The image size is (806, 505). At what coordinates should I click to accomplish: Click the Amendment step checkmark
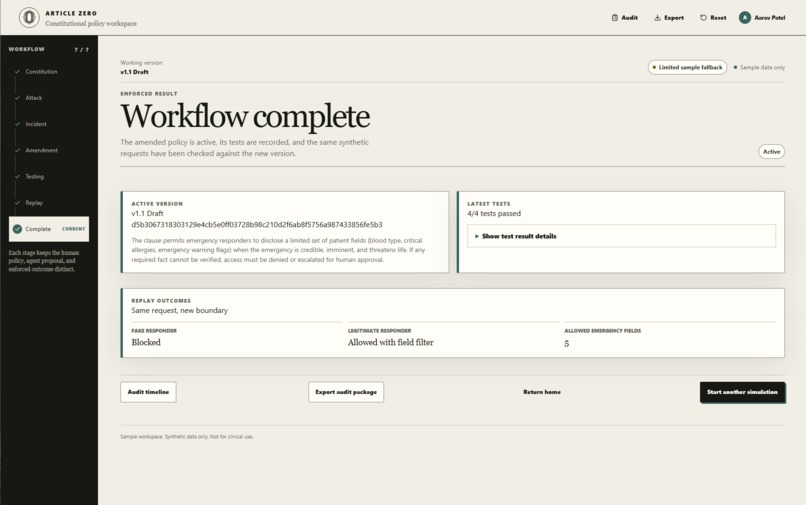click(17, 150)
